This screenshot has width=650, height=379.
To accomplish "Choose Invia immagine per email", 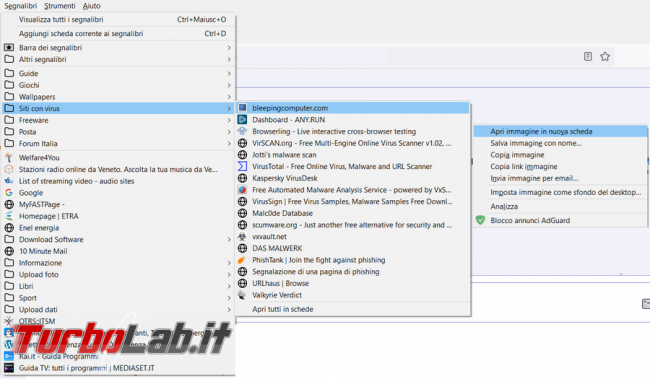I will pos(560,178).
